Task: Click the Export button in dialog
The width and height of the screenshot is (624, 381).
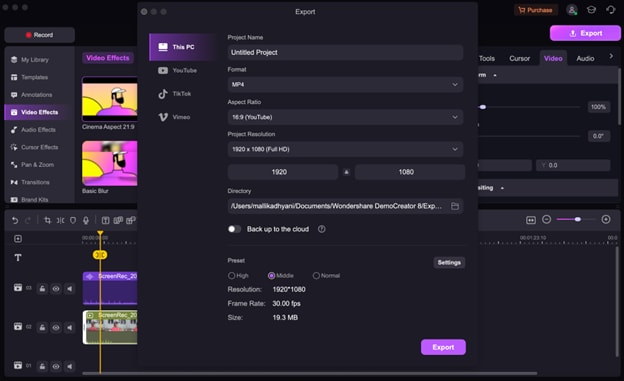Action: pyautogui.click(x=443, y=347)
